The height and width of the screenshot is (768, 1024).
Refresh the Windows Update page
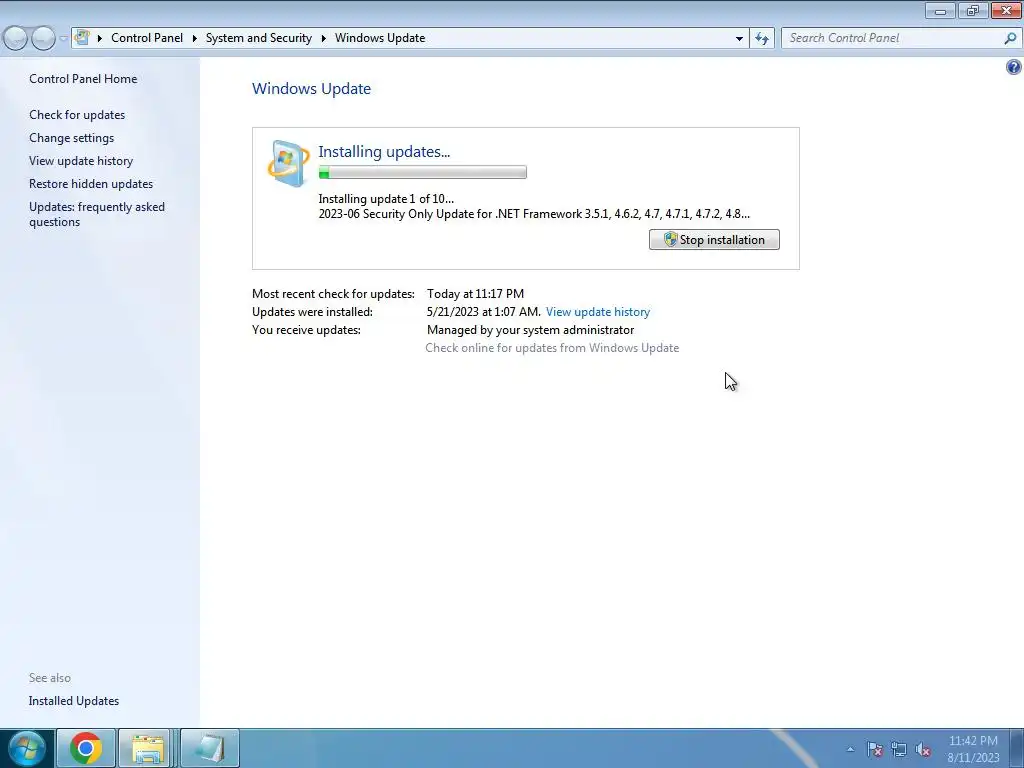click(762, 38)
